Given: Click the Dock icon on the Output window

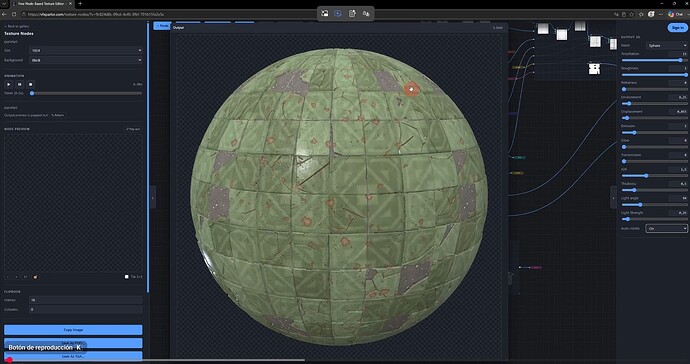Looking at the screenshot, I should 498,28.
